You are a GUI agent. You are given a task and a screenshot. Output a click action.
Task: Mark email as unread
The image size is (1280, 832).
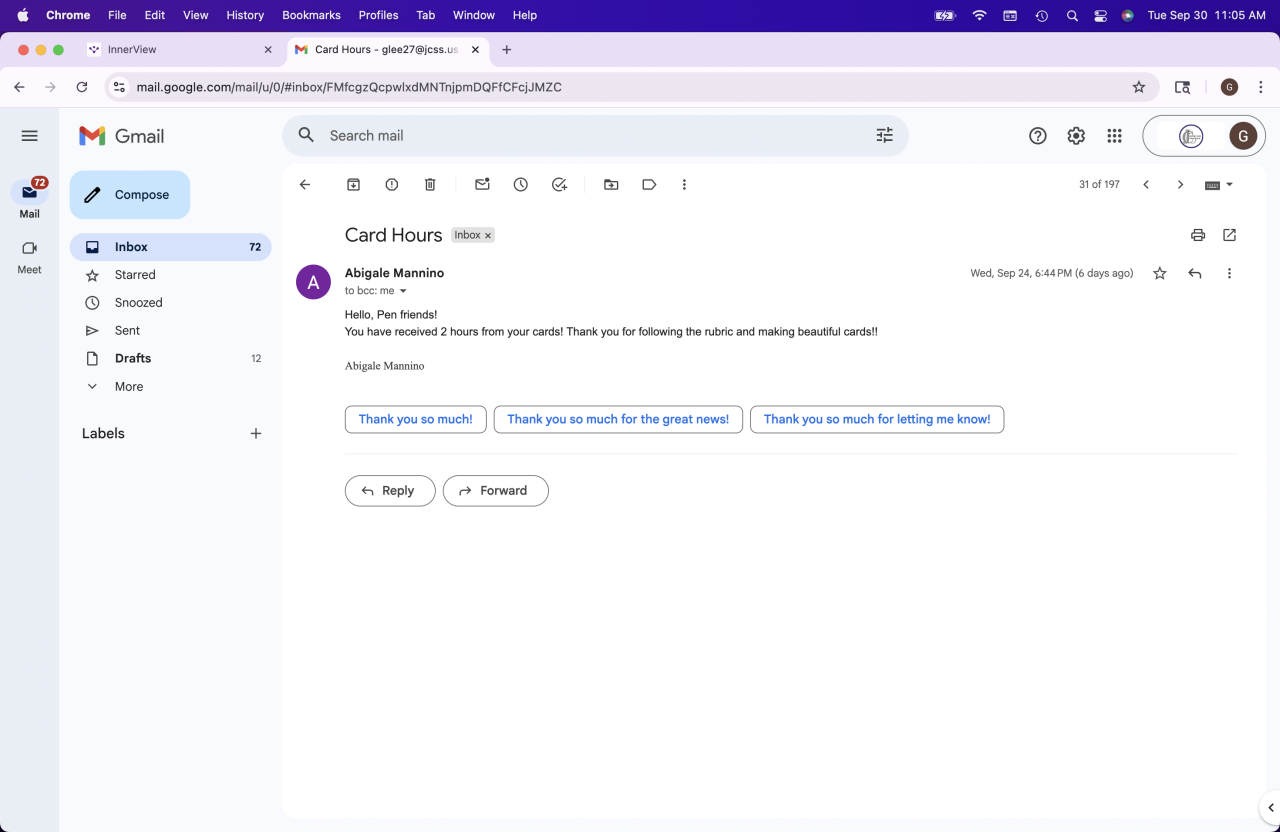point(482,185)
